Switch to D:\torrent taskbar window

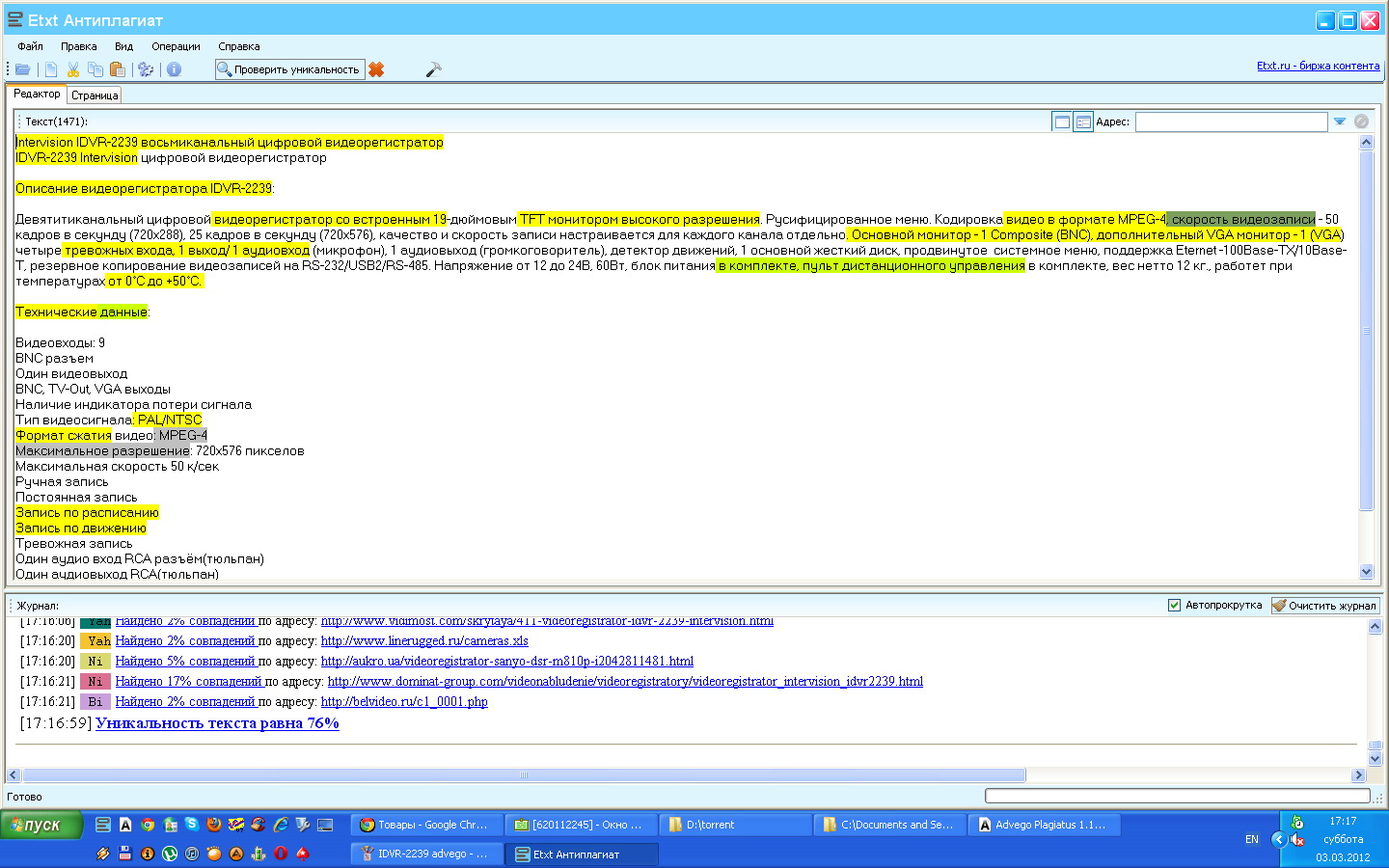[735, 825]
